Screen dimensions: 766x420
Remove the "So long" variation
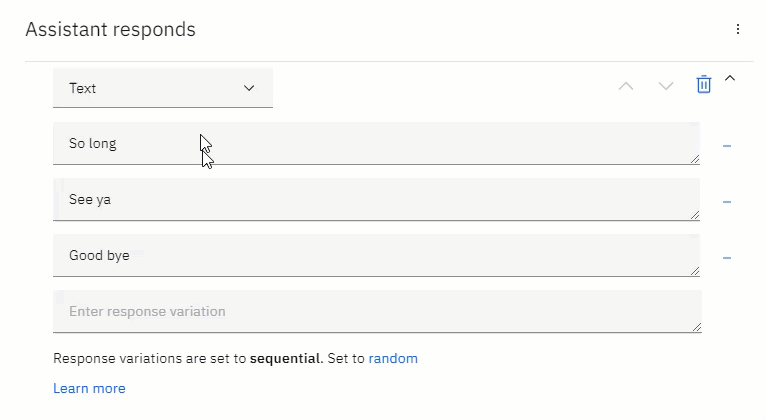pos(727,146)
